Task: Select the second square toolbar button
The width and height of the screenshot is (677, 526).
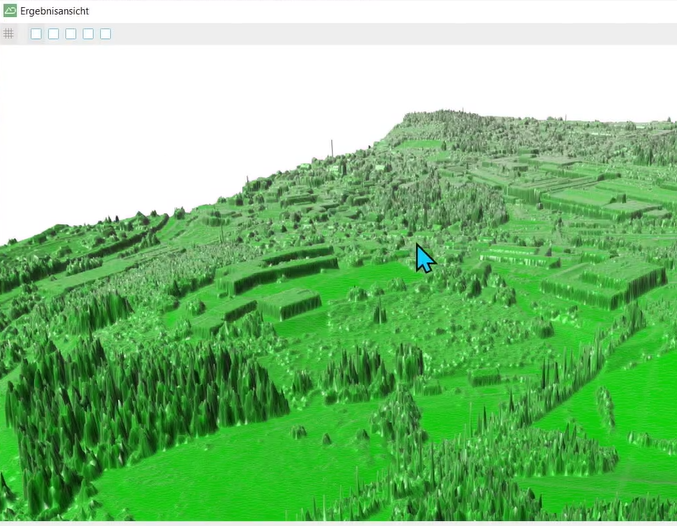Action: tap(54, 34)
